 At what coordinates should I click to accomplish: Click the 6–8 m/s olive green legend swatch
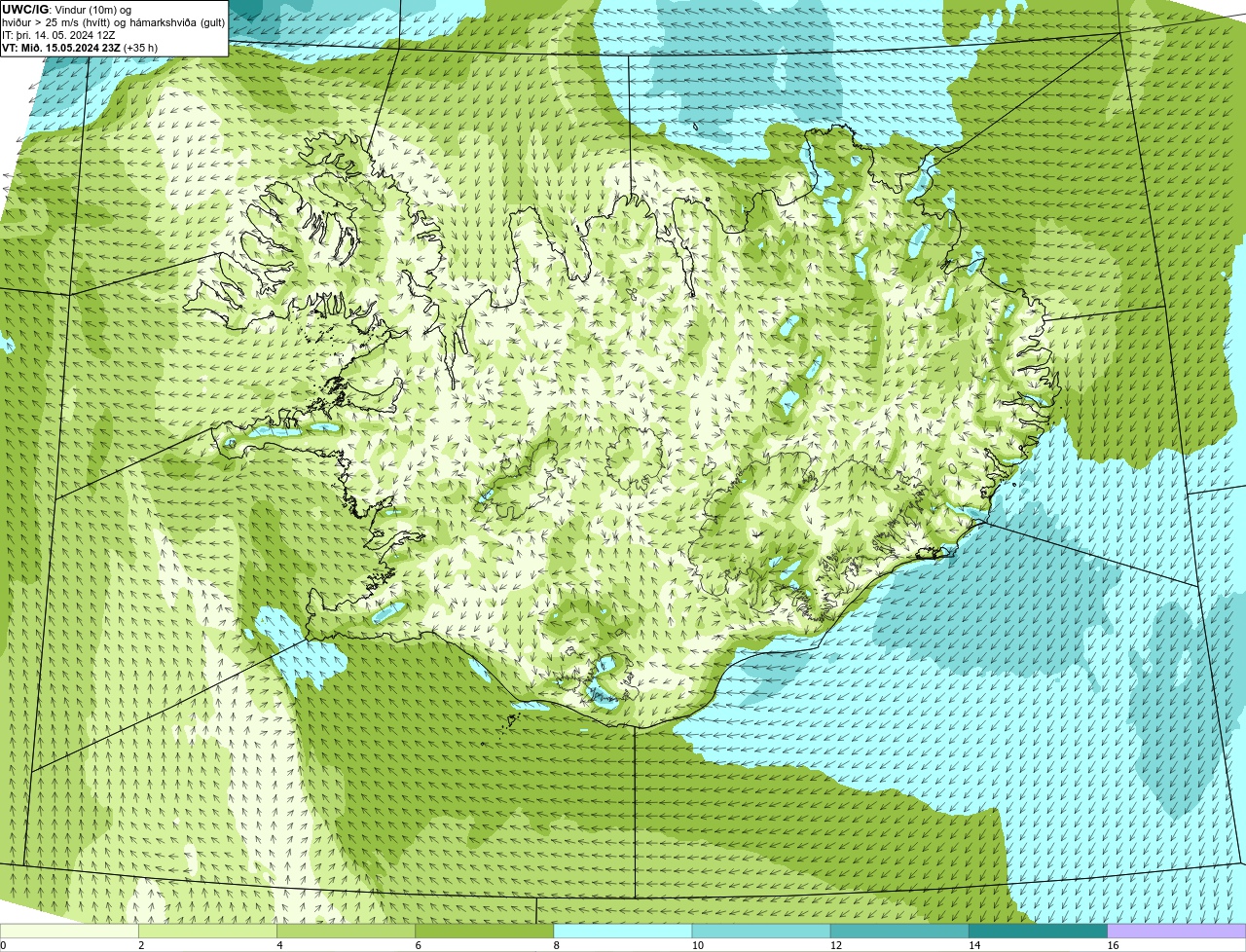coord(484,931)
